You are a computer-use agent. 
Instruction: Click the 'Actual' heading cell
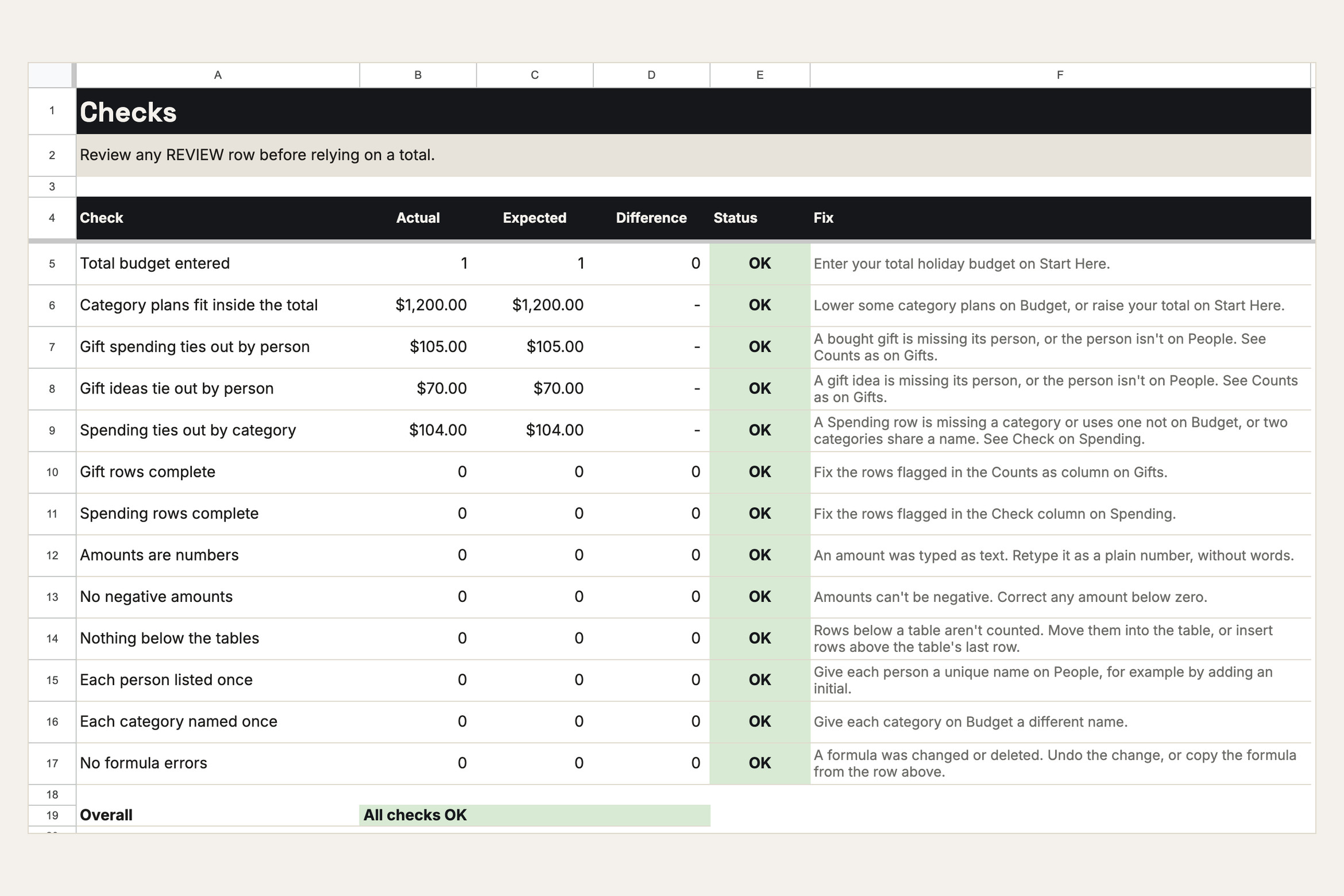point(418,218)
